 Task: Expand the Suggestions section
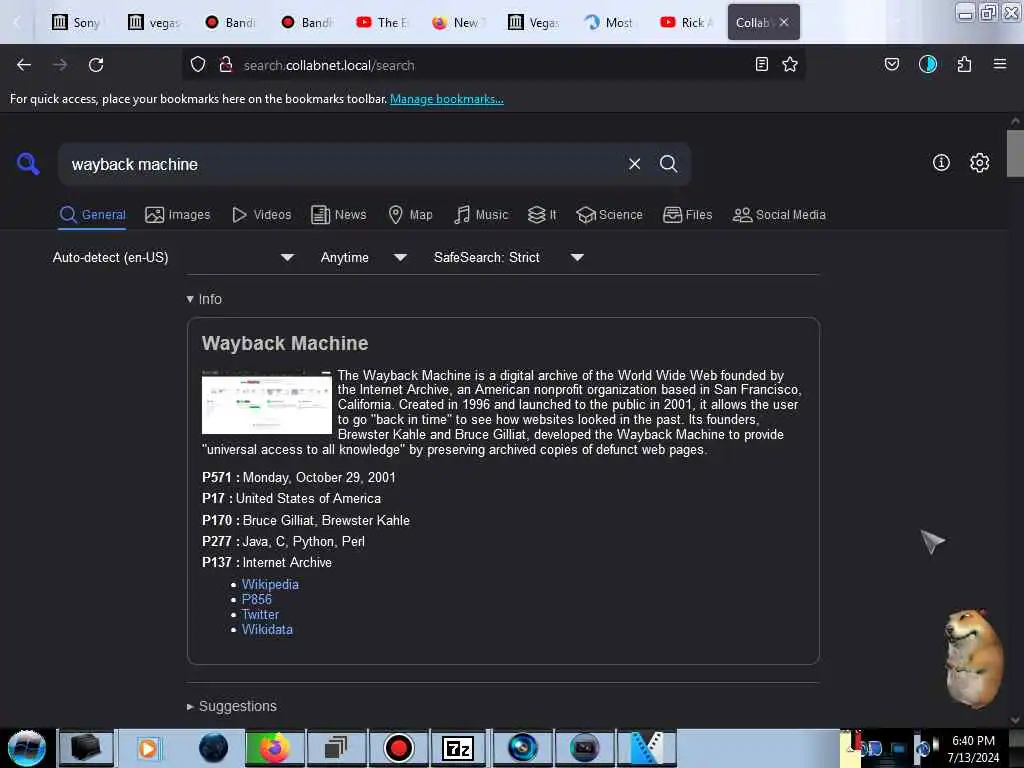pos(231,706)
